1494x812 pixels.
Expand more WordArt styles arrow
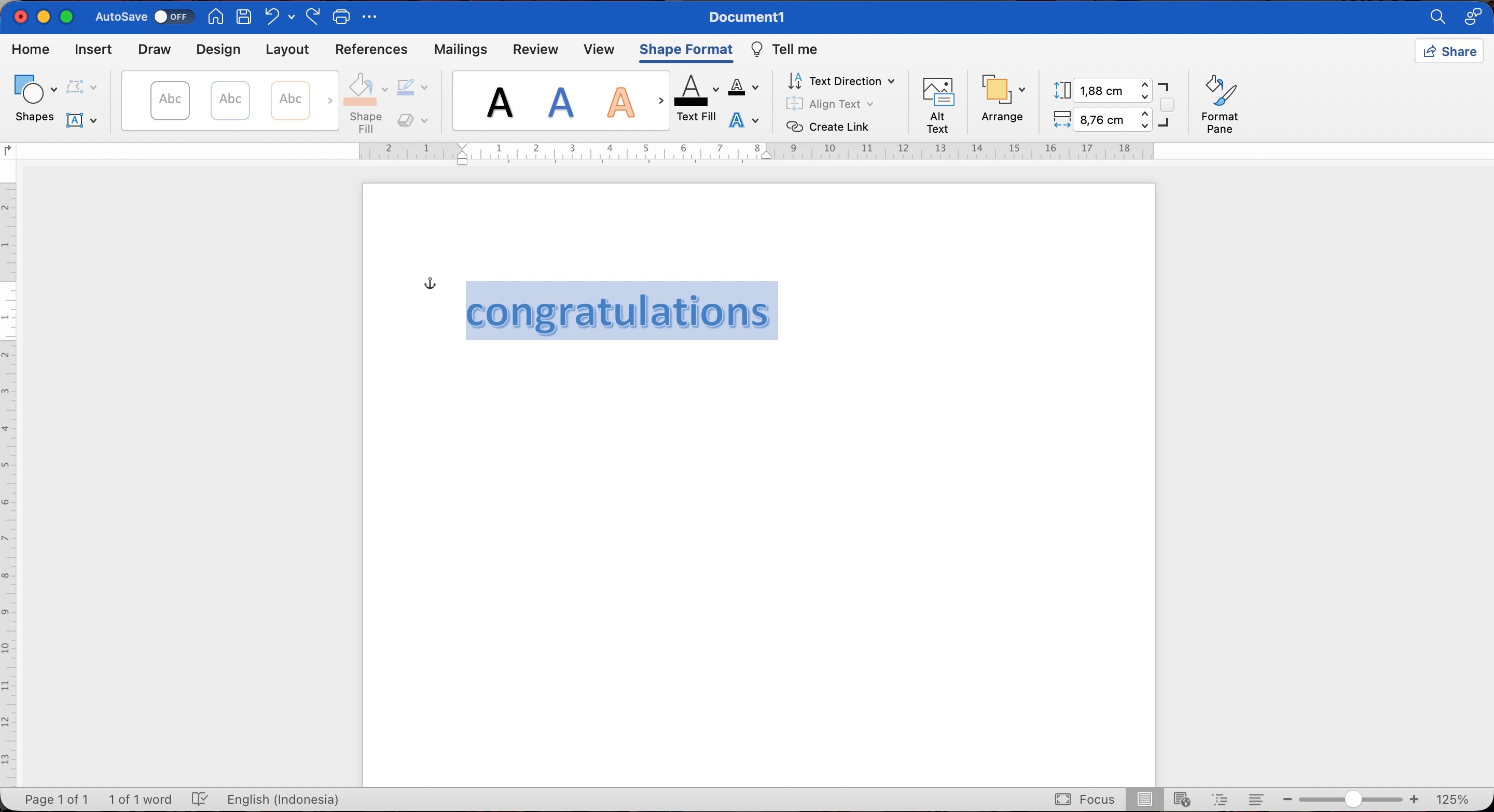point(660,101)
